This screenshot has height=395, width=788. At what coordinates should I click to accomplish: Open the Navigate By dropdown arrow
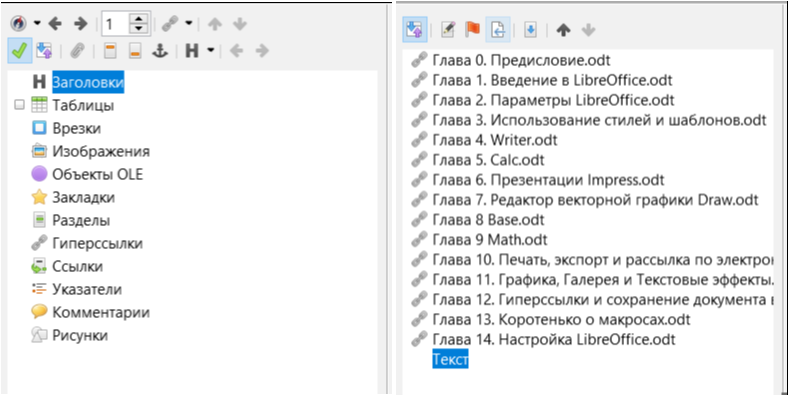[x=37, y=23]
